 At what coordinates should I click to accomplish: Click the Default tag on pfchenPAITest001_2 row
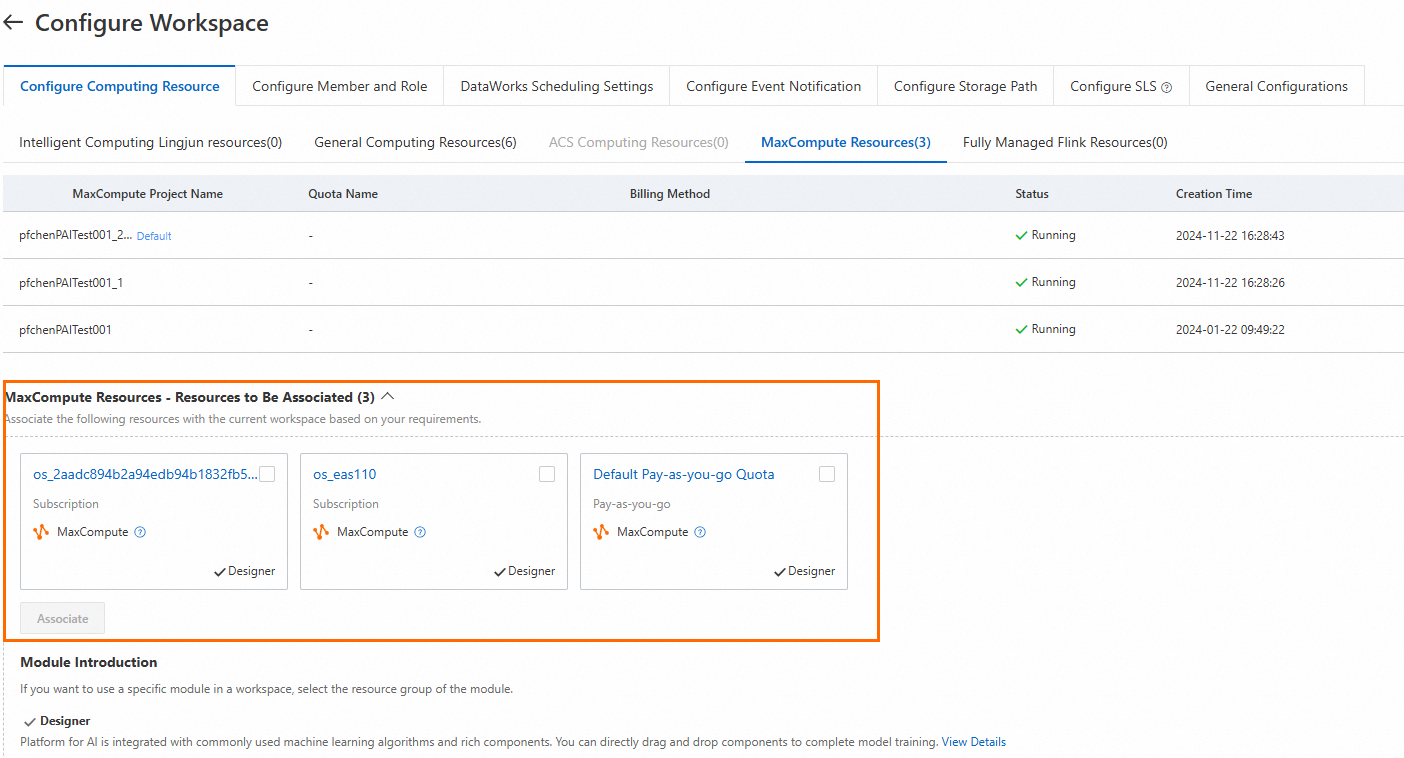click(154, 236)
